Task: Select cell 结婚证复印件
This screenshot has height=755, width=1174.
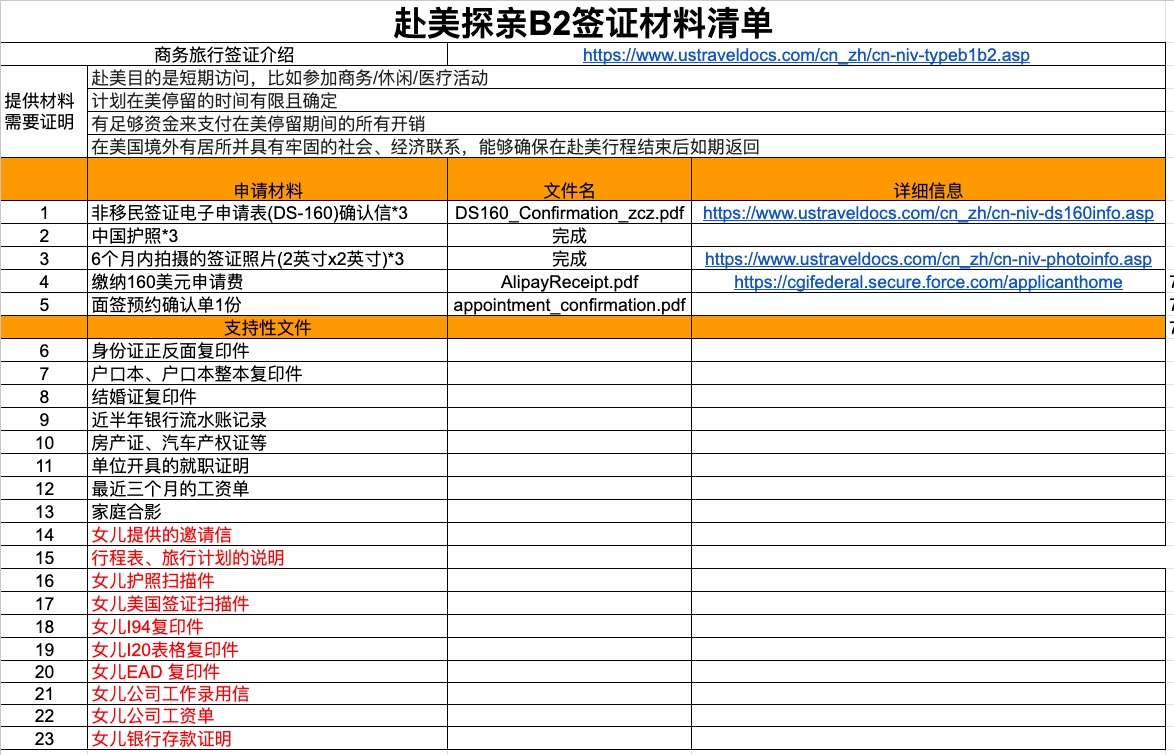Action: 267,397
